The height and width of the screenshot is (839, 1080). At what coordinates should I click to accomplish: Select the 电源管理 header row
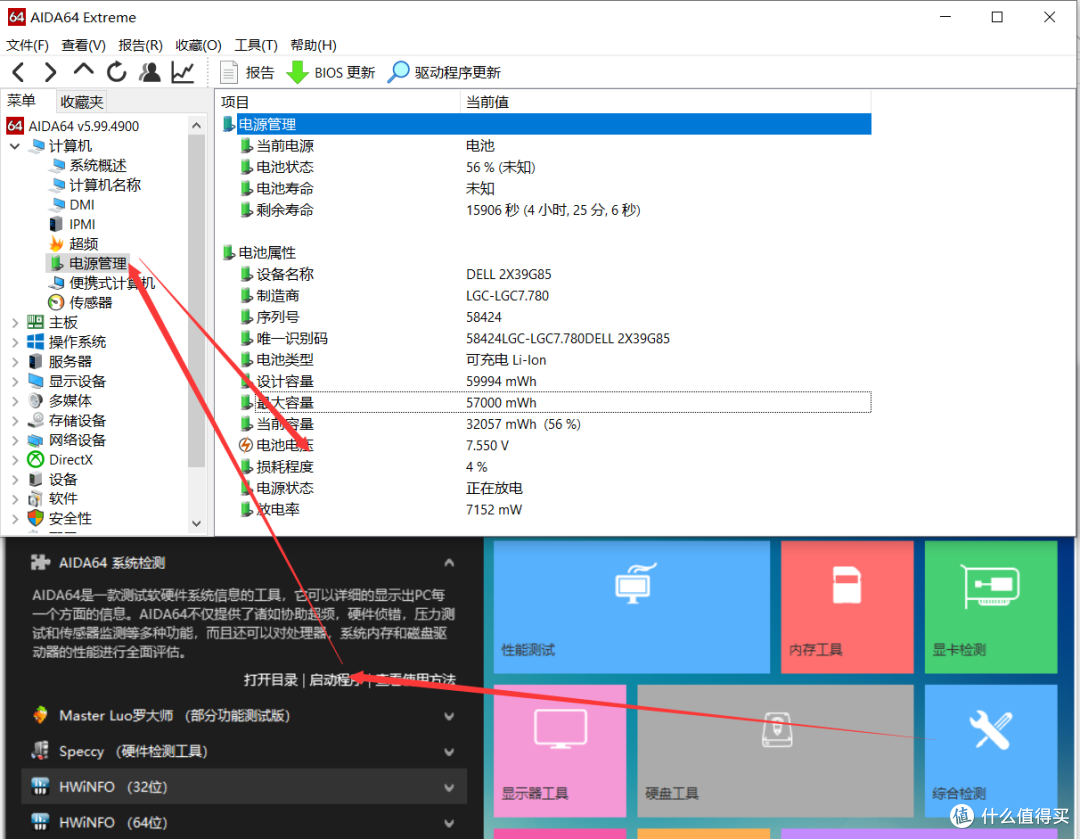pyautogui.click(x=546, y=125)
